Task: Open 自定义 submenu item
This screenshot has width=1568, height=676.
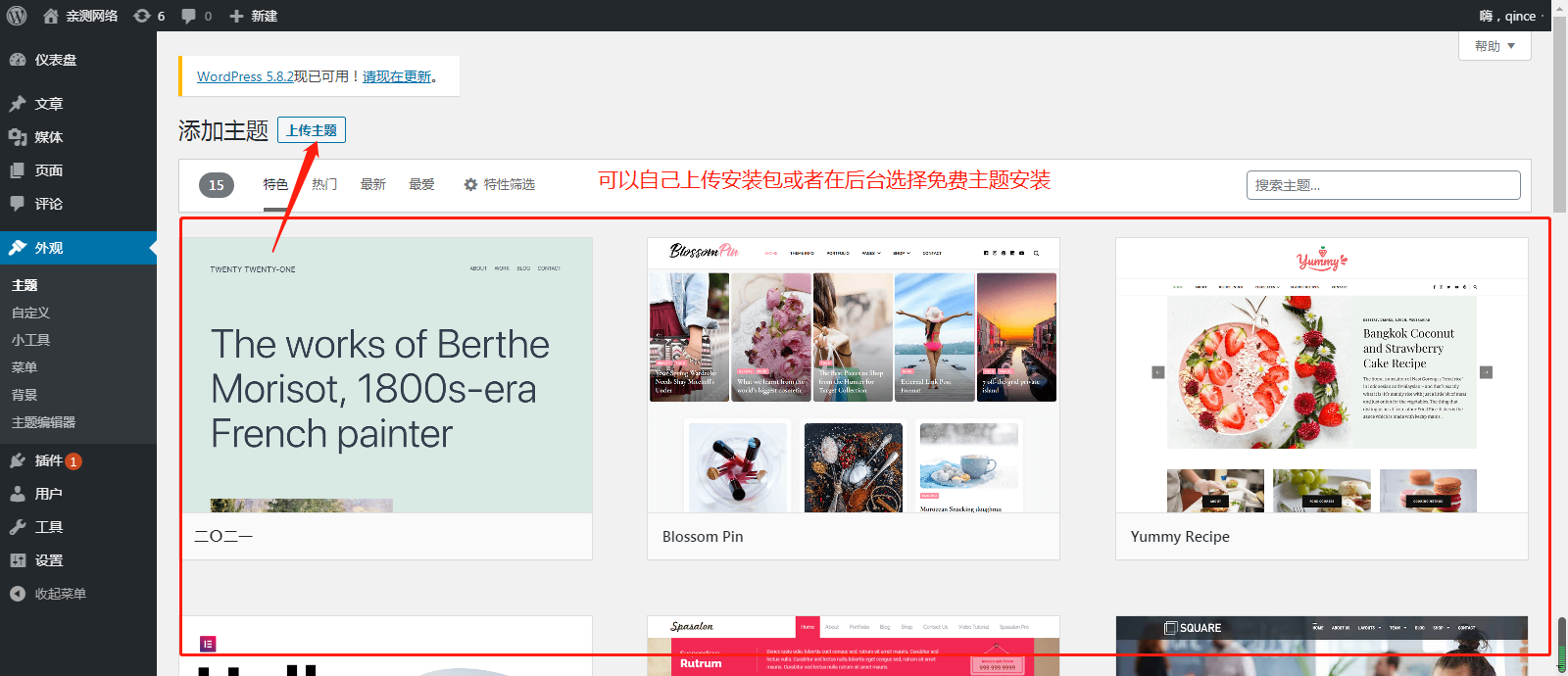Action: (30, 313)
